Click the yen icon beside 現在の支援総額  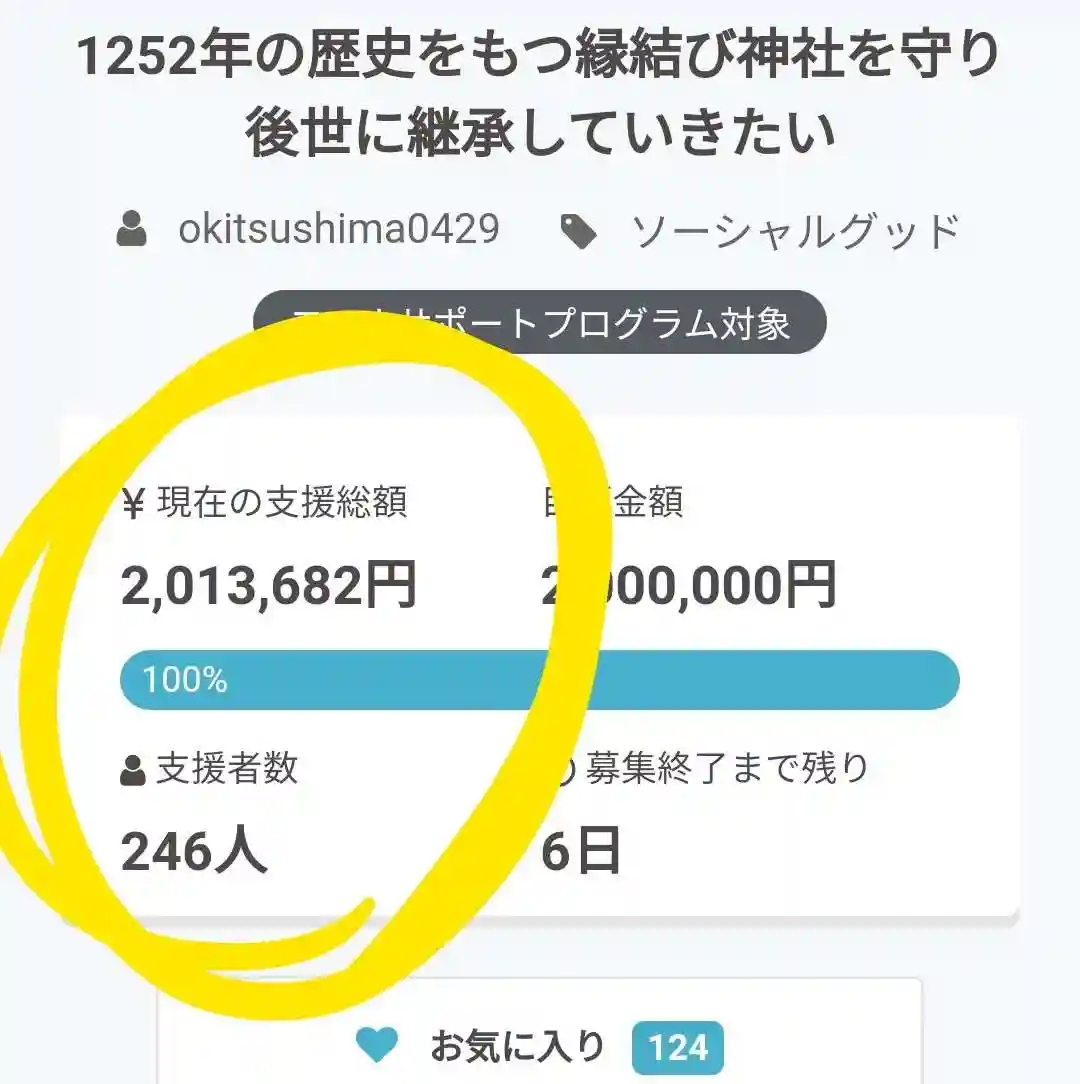click(134, 505)
